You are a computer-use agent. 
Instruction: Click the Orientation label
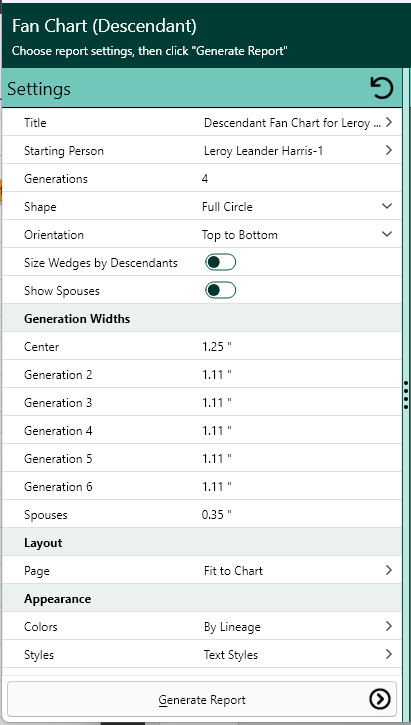[54, 234]
